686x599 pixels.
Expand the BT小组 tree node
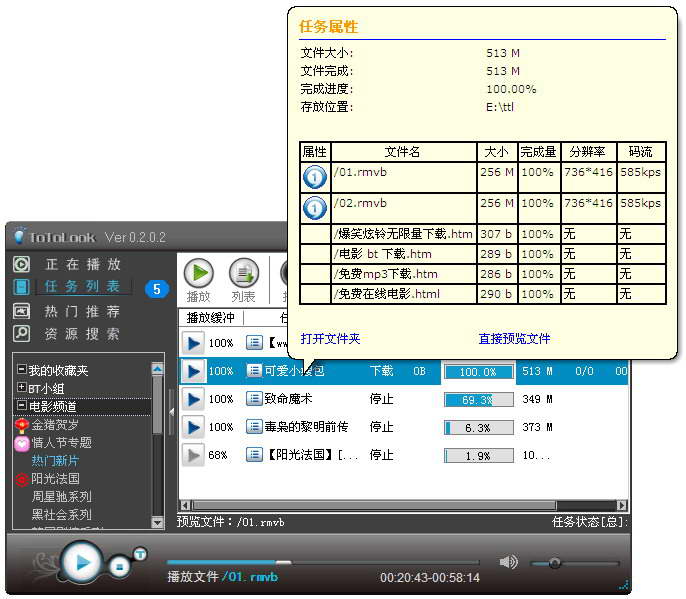21,387
